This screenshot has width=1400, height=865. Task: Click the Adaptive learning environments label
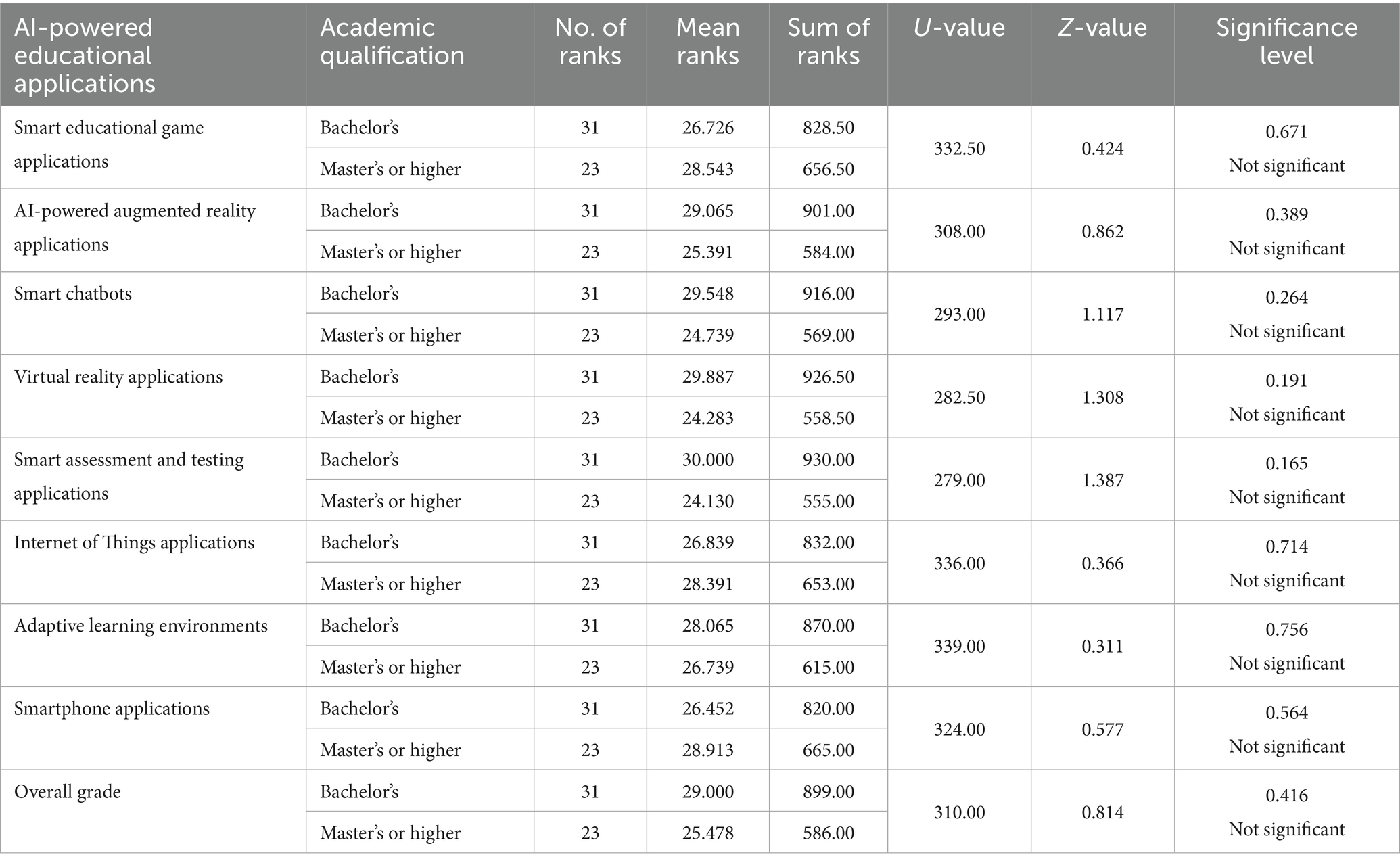click(141, 626)
